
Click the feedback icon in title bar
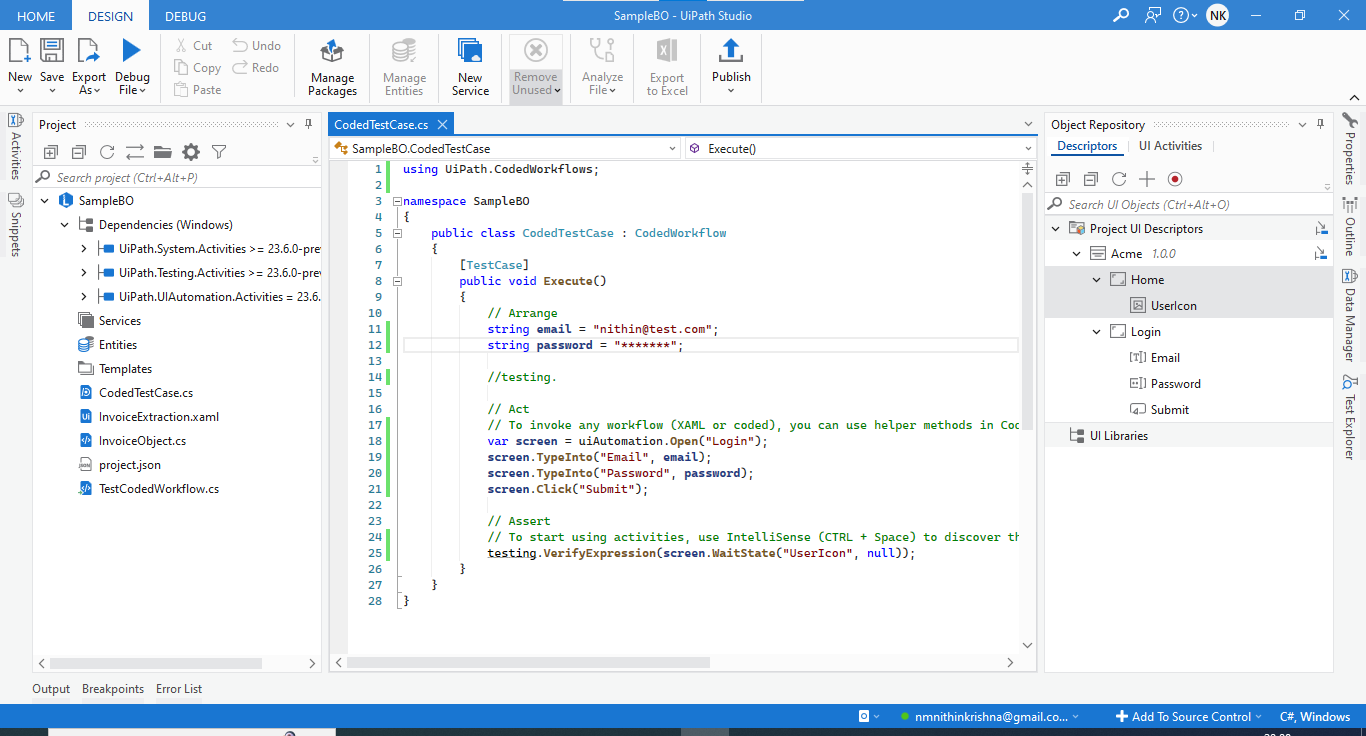(x=1153, y=15)
